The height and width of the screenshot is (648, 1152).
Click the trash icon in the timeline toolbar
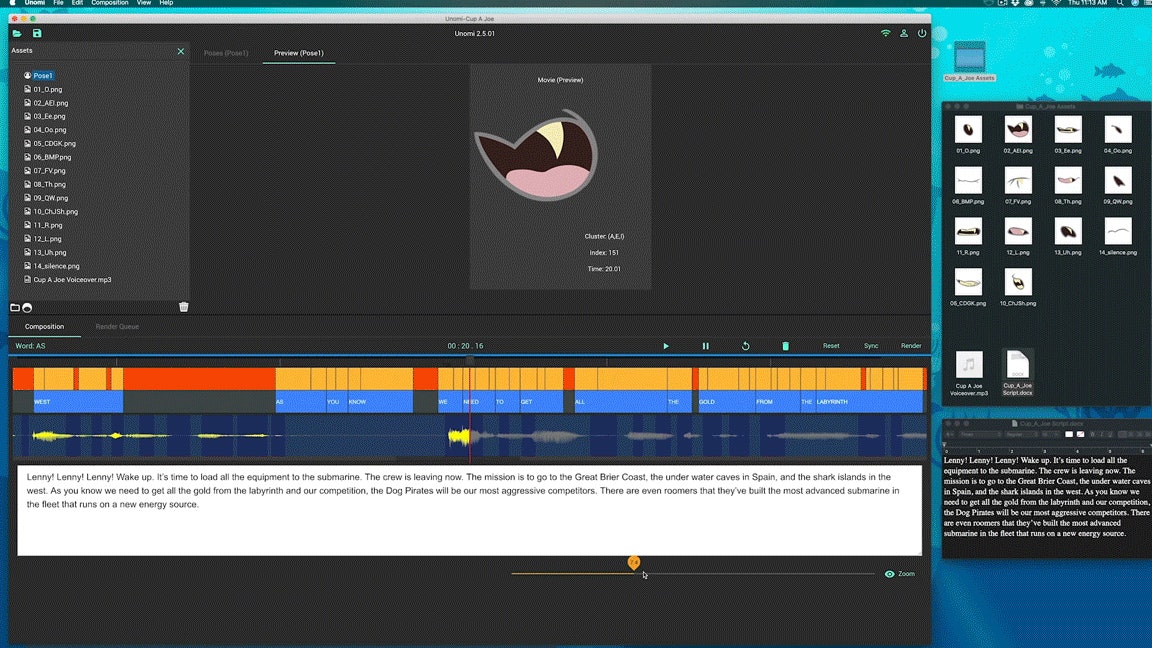pos(785,346)
